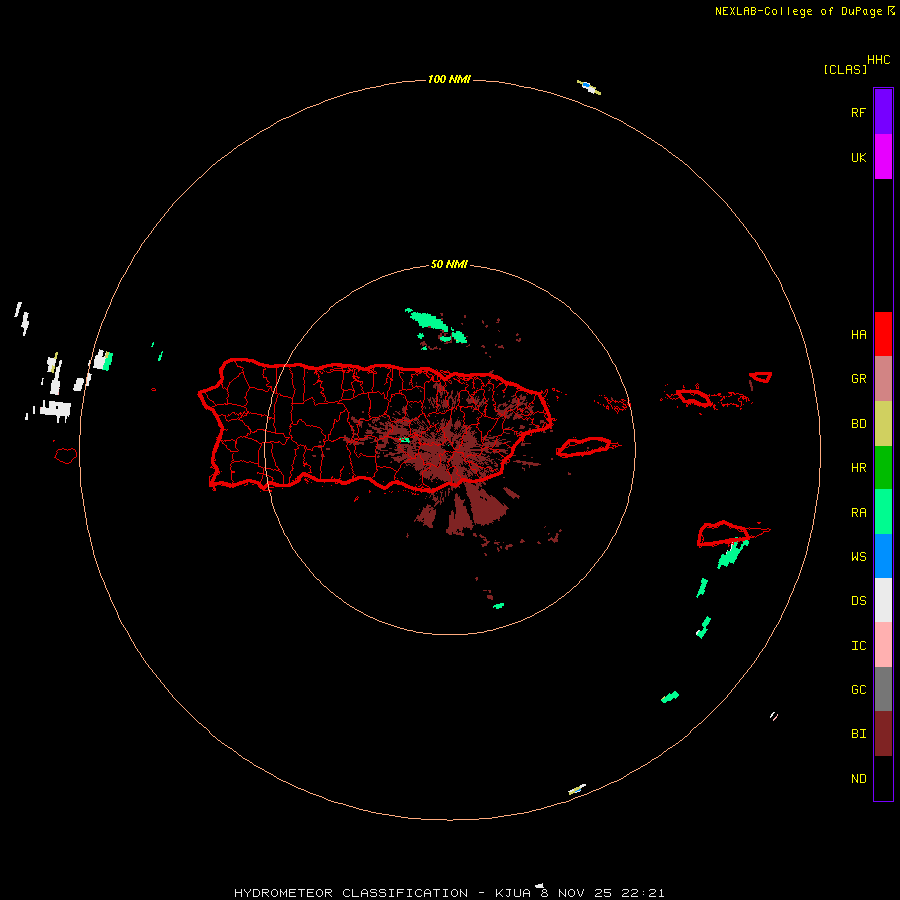
Task: Click the rain echo below St. Croix
Action: [x=732, y=554]
